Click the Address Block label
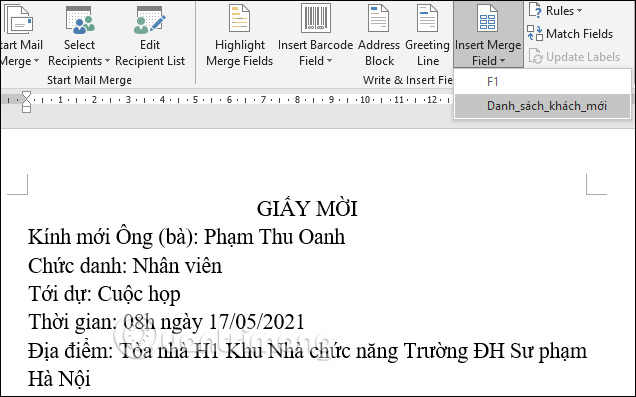Viewport: 636px width, 397px height. pos(379,53)
